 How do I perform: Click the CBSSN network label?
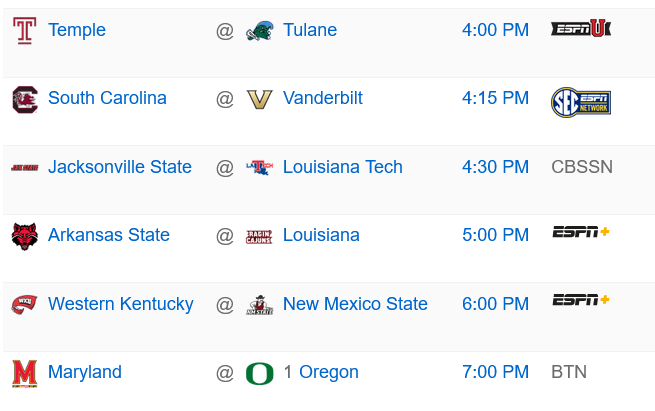582,167
